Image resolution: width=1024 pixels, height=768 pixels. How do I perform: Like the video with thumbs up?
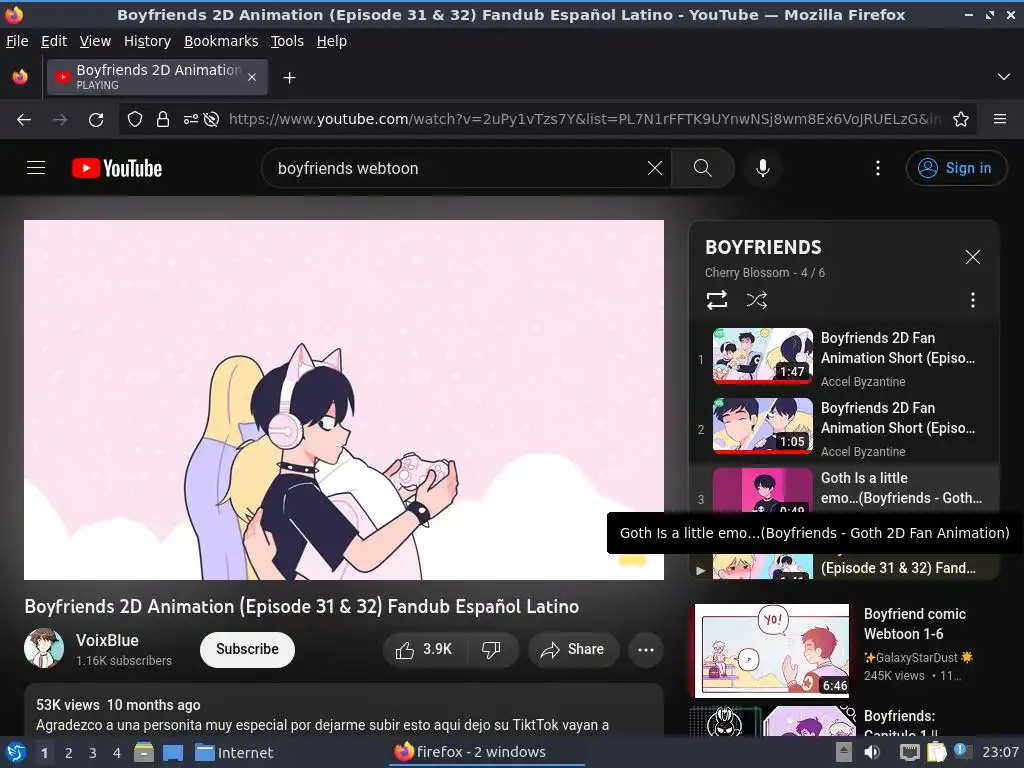(424, 649)
